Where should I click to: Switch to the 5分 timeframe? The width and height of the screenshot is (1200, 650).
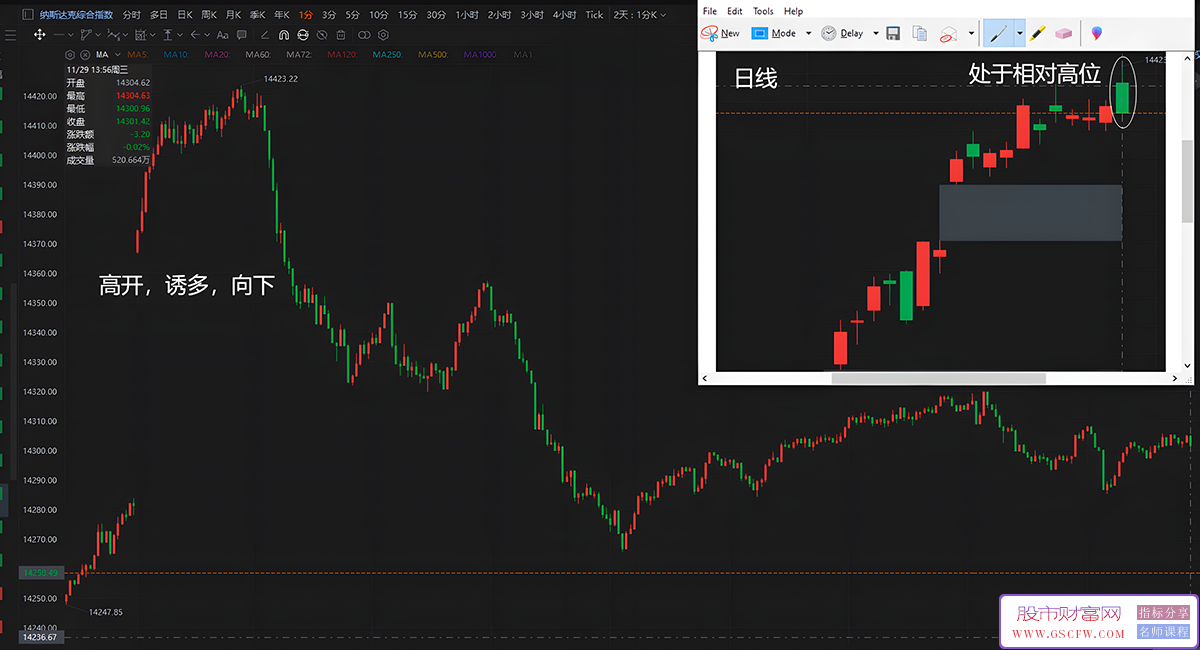[x=353, y=15]
